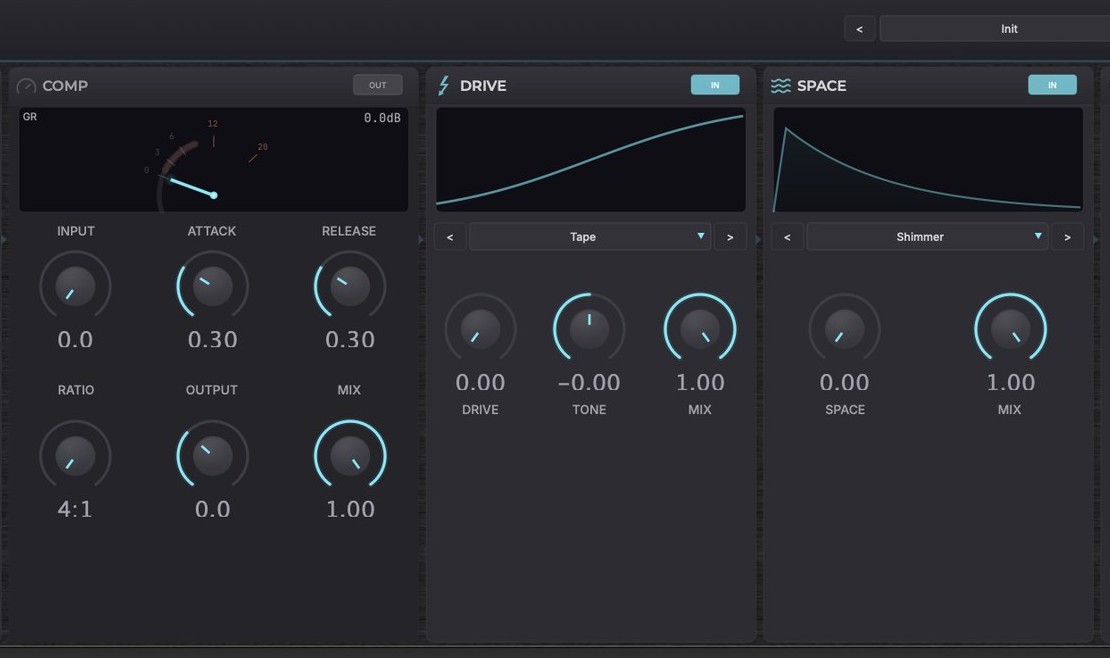Click the SPACE waves icon

781,86
